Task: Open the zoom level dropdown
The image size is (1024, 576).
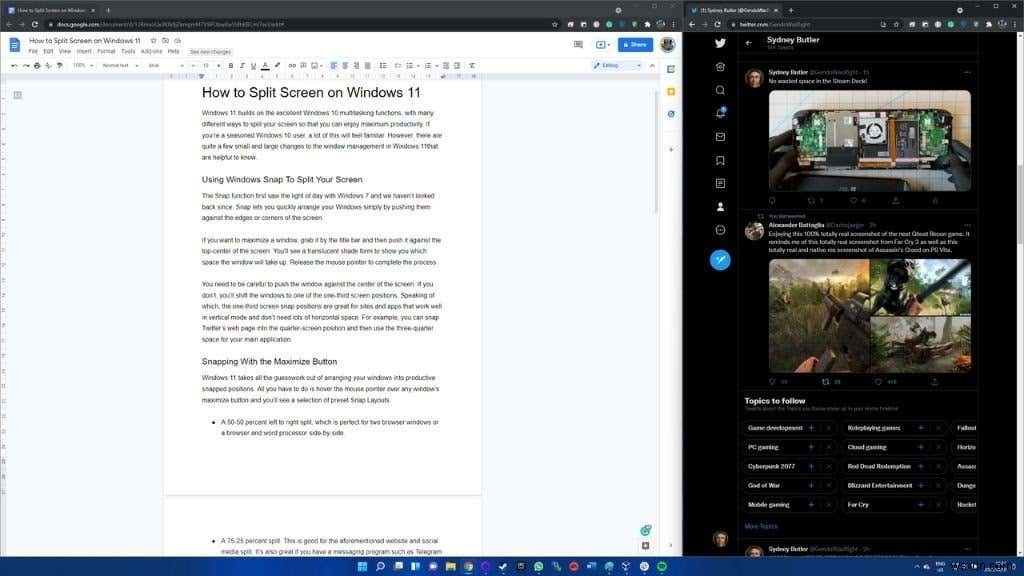Action: coord(85,65)
